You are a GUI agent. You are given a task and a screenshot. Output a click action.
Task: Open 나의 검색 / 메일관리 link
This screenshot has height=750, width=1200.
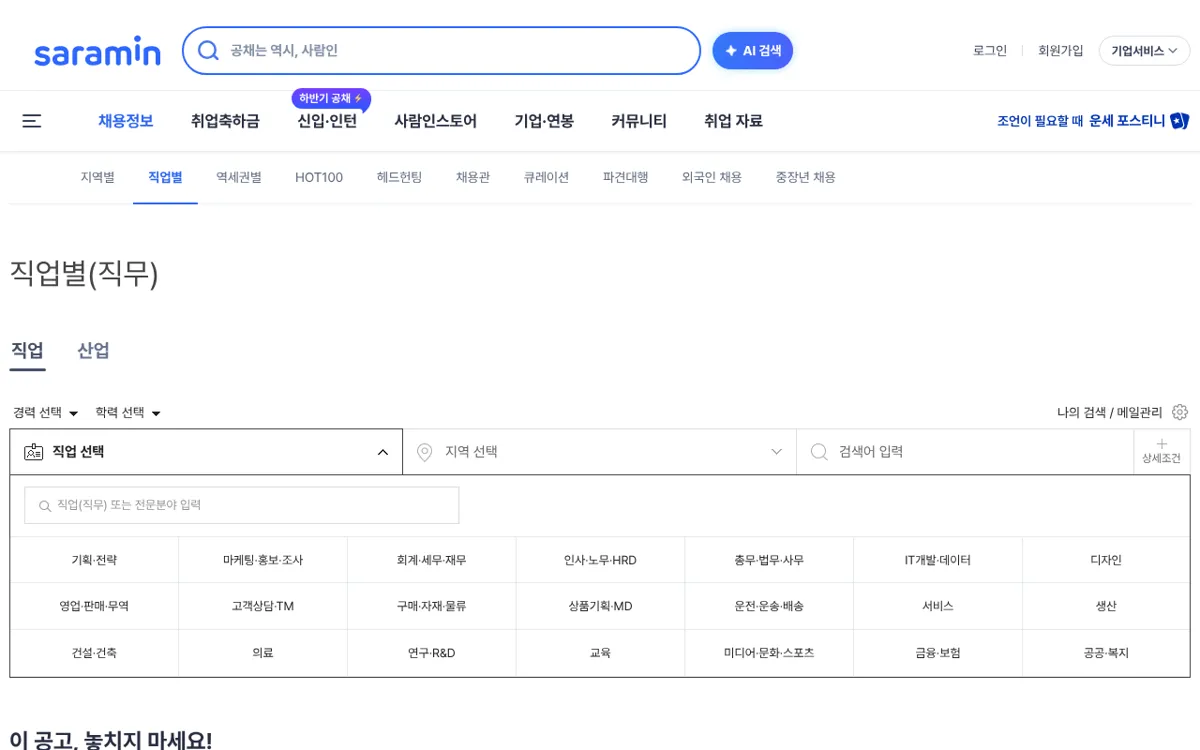[x=1110, y=412]
